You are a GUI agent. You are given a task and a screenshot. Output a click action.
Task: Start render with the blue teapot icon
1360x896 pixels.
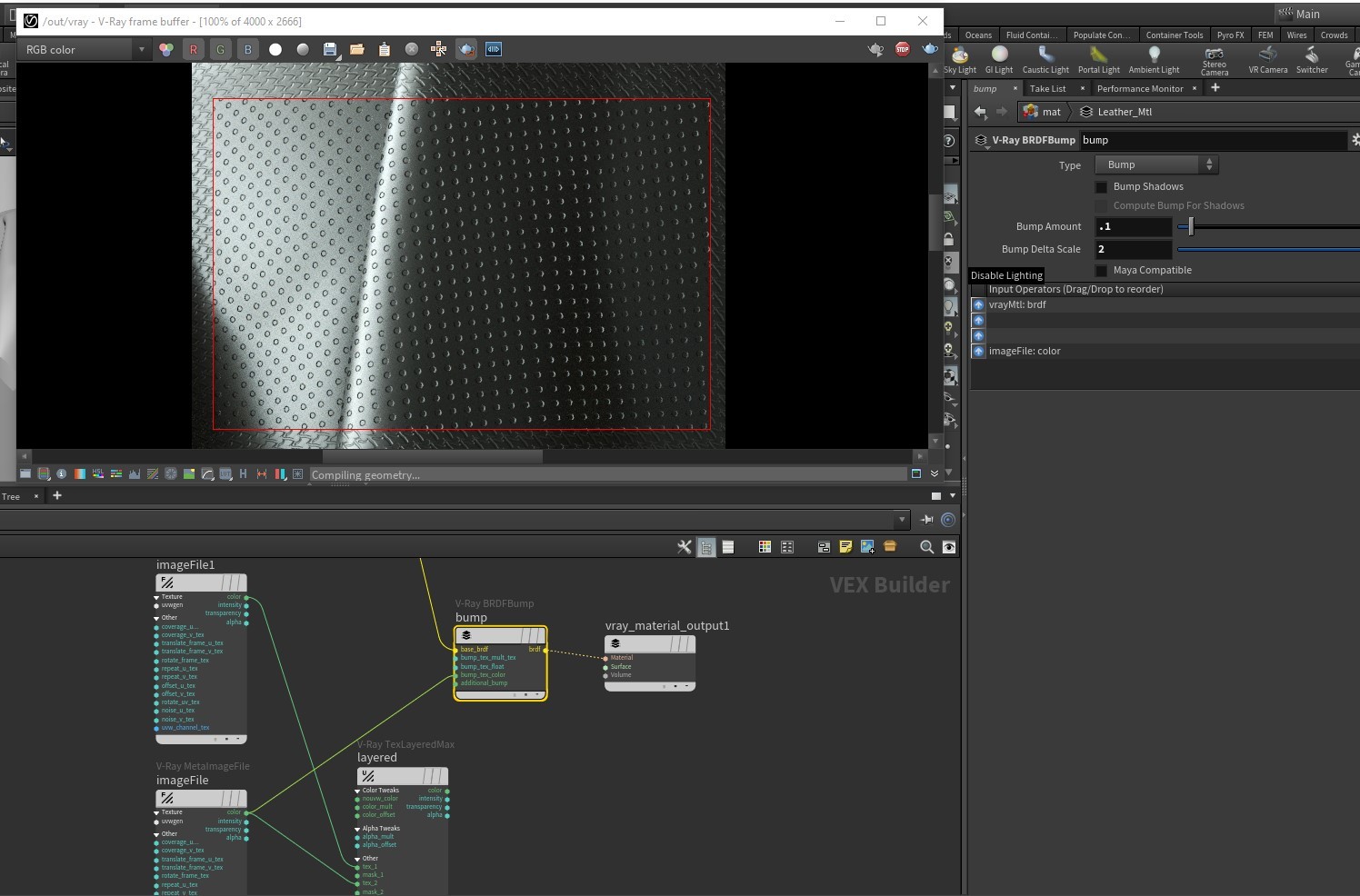click(930, 49)
